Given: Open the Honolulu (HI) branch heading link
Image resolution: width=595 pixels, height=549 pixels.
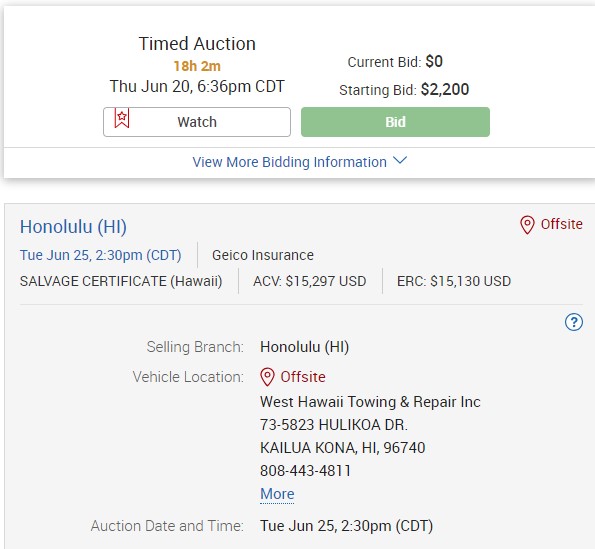Looking at the screenshot, I should point(73,227).
